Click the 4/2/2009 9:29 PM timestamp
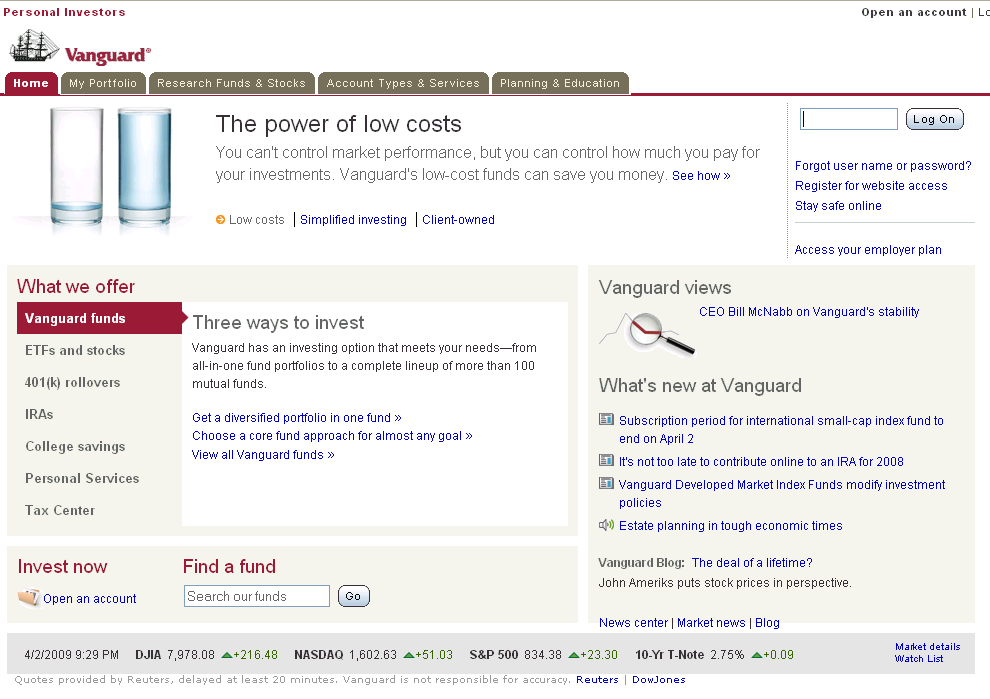The height and width of the screenshot is (699, 990). coord(71,655)
